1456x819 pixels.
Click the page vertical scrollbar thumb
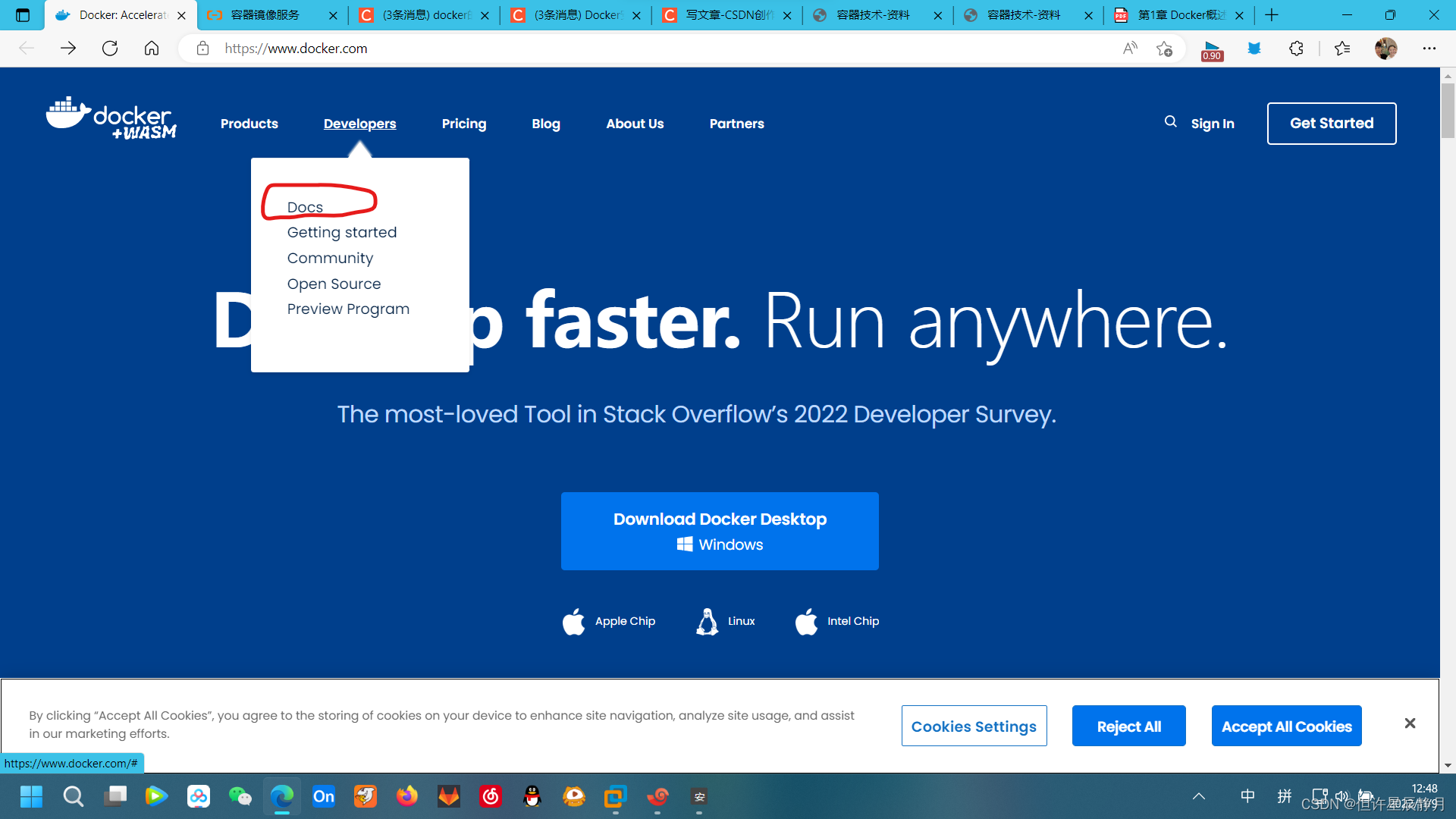coord(1448,111)
